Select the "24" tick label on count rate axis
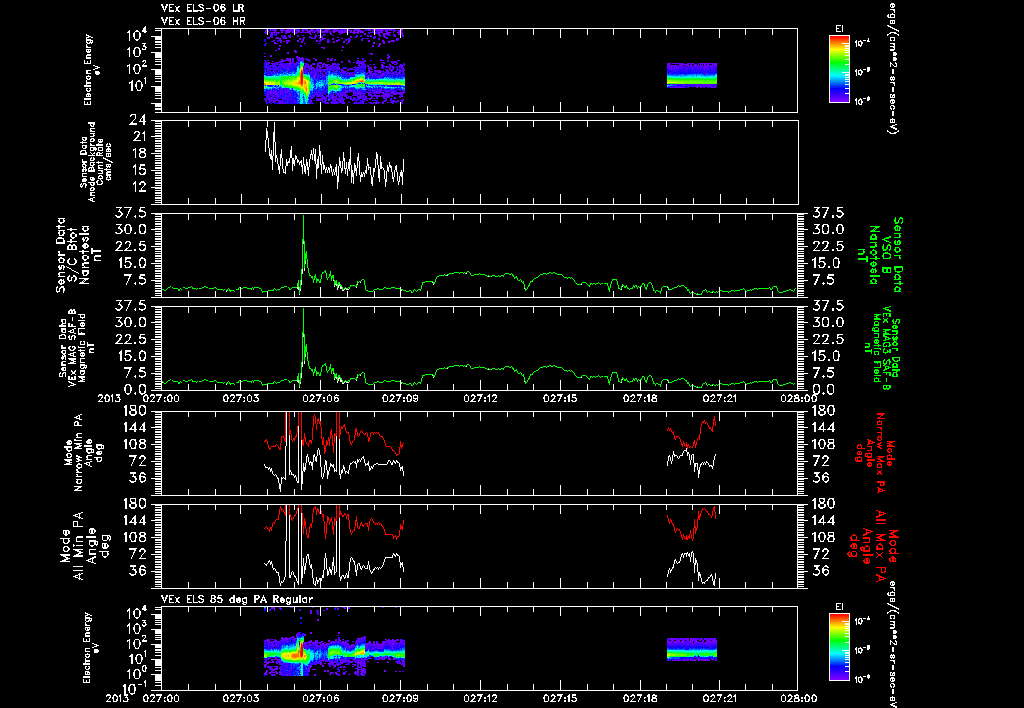Image resolution: width=1024 pixels, height=708 pixels. (x=138, y=120)
